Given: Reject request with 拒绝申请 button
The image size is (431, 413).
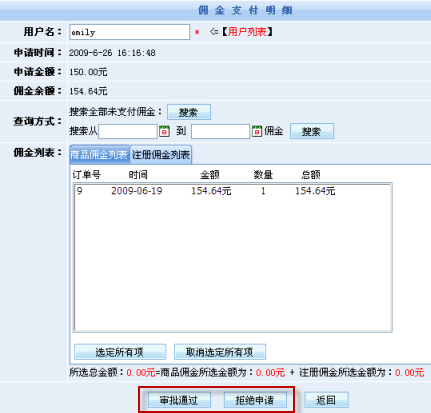Looking at the screenshot, I should click(255, 400).
